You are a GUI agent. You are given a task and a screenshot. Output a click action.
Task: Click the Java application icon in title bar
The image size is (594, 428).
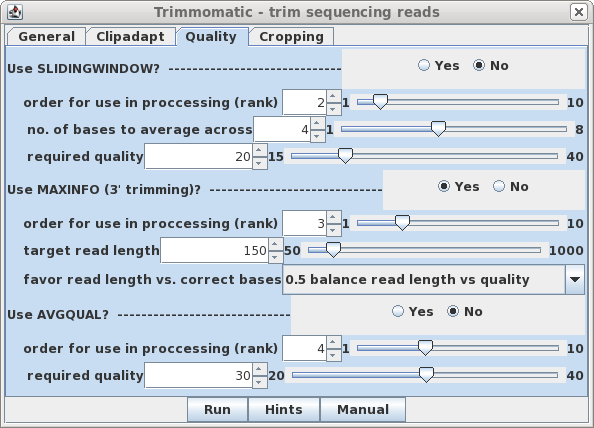pyautogui.click(x=15, y=12)
